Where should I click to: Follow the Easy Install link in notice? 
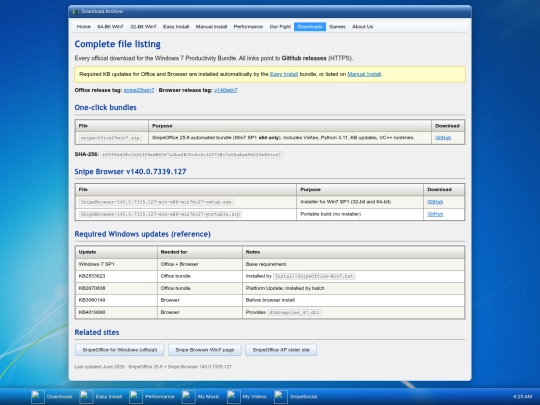coord(284,74)
